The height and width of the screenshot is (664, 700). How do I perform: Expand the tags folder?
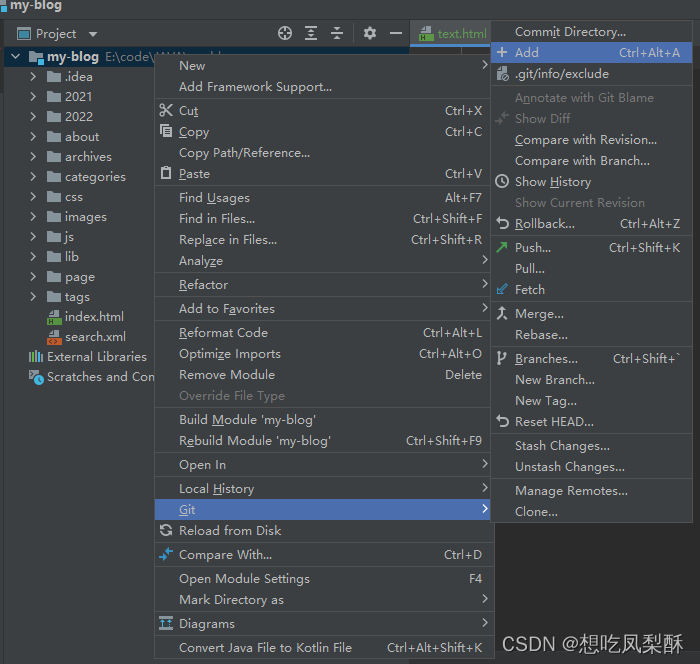33,297
